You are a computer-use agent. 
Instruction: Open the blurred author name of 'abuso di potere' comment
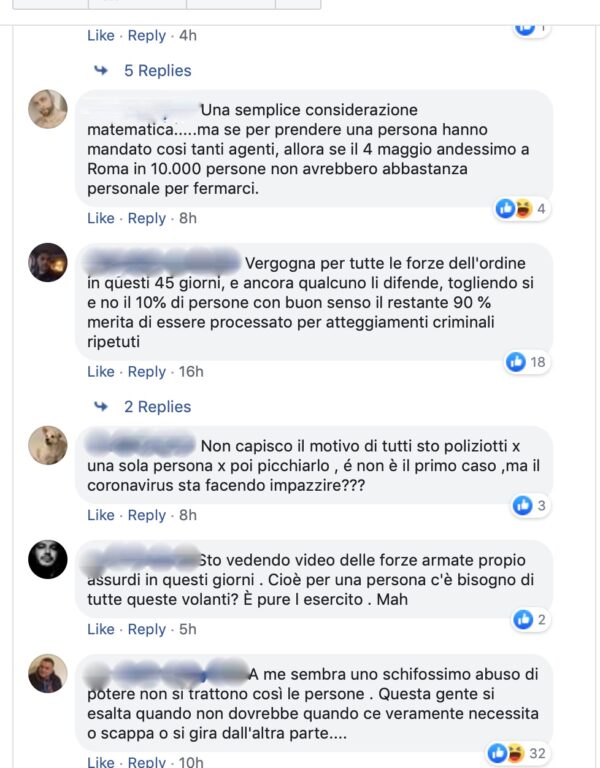pos(167,673)
